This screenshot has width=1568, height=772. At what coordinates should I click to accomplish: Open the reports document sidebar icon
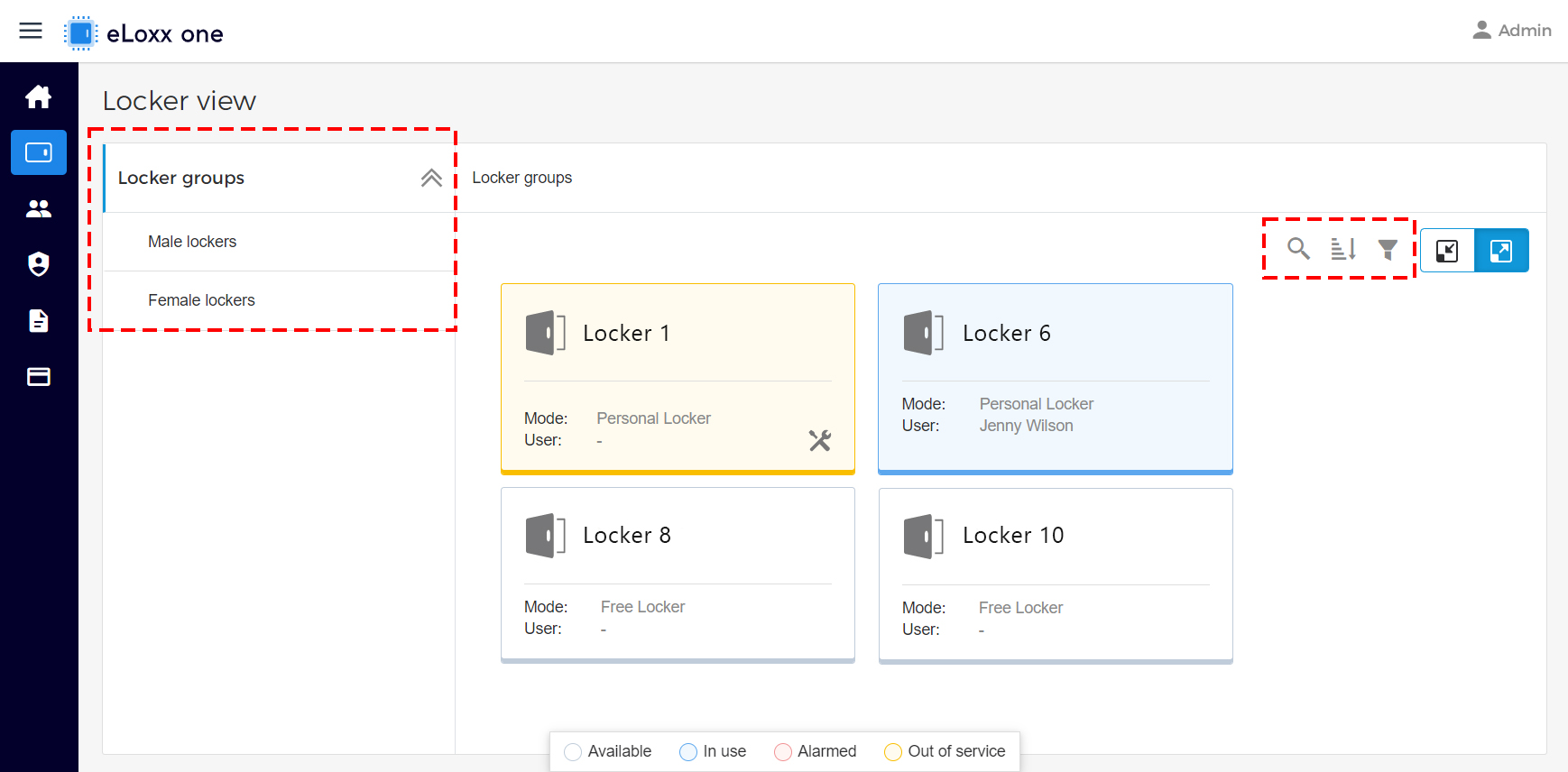[39, 320]
